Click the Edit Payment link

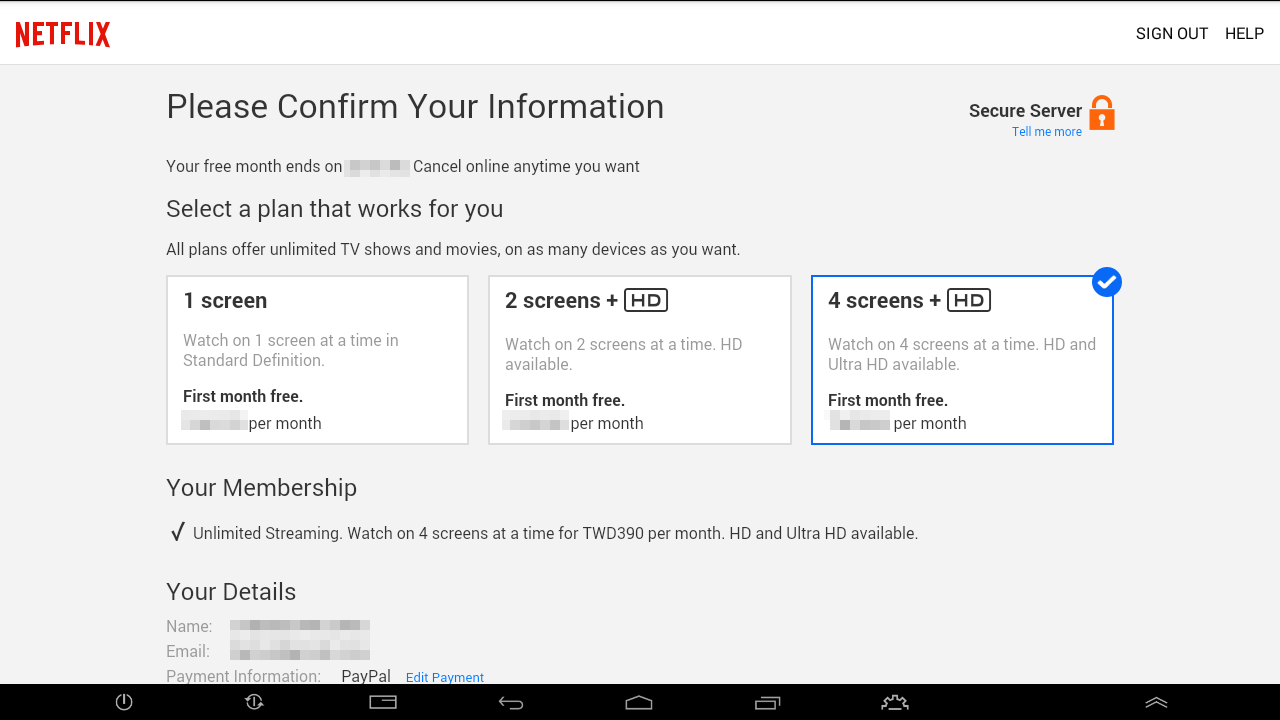tap(445, 677)
